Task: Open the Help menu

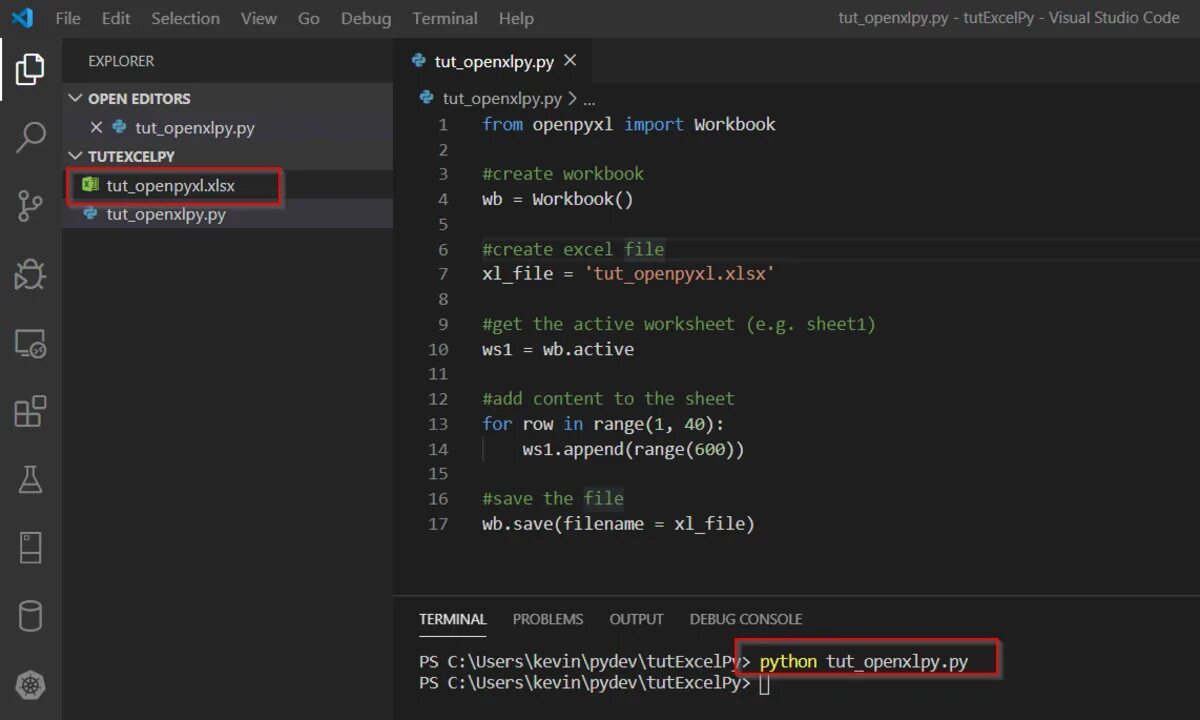Action: [x=516, y=18]
